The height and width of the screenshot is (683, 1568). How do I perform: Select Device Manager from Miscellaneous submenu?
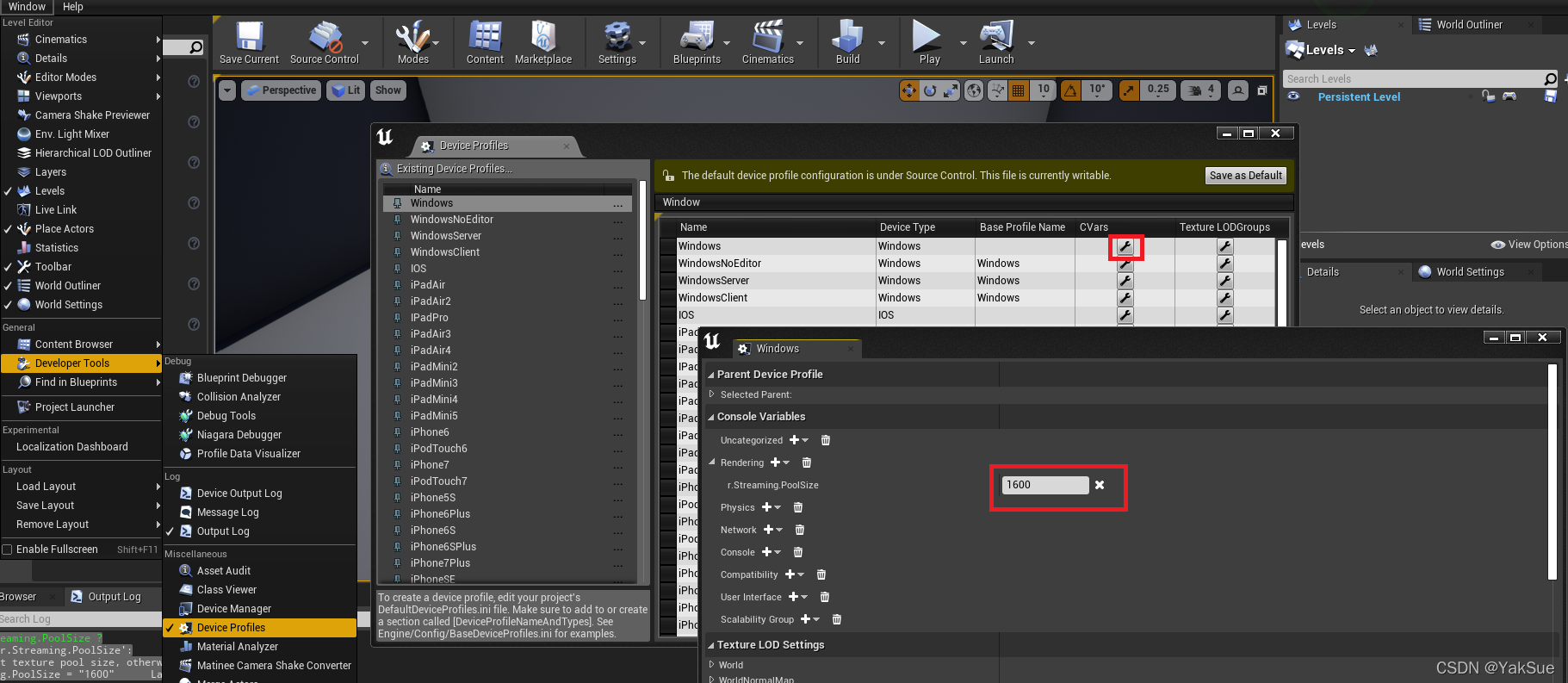[260, 609]
